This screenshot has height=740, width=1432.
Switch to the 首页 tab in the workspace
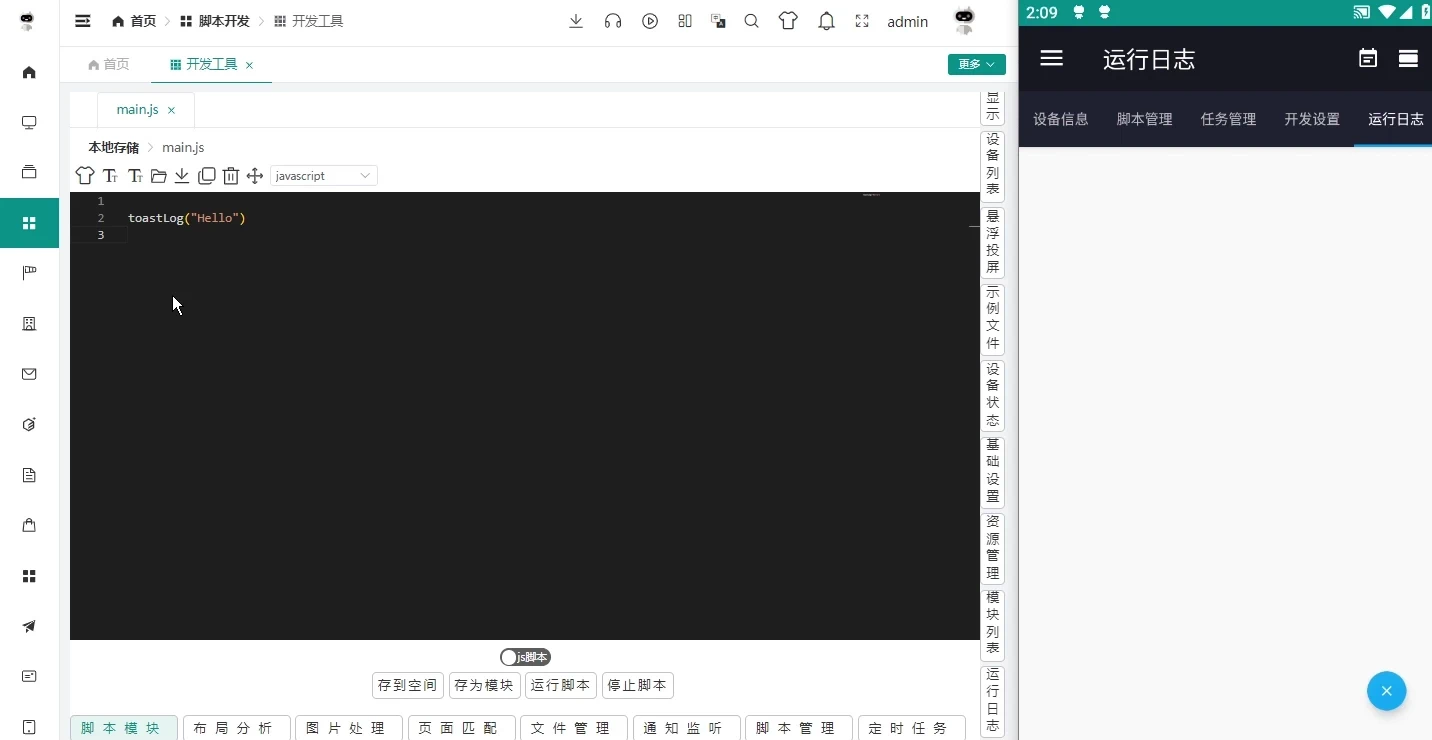(108, 64)
